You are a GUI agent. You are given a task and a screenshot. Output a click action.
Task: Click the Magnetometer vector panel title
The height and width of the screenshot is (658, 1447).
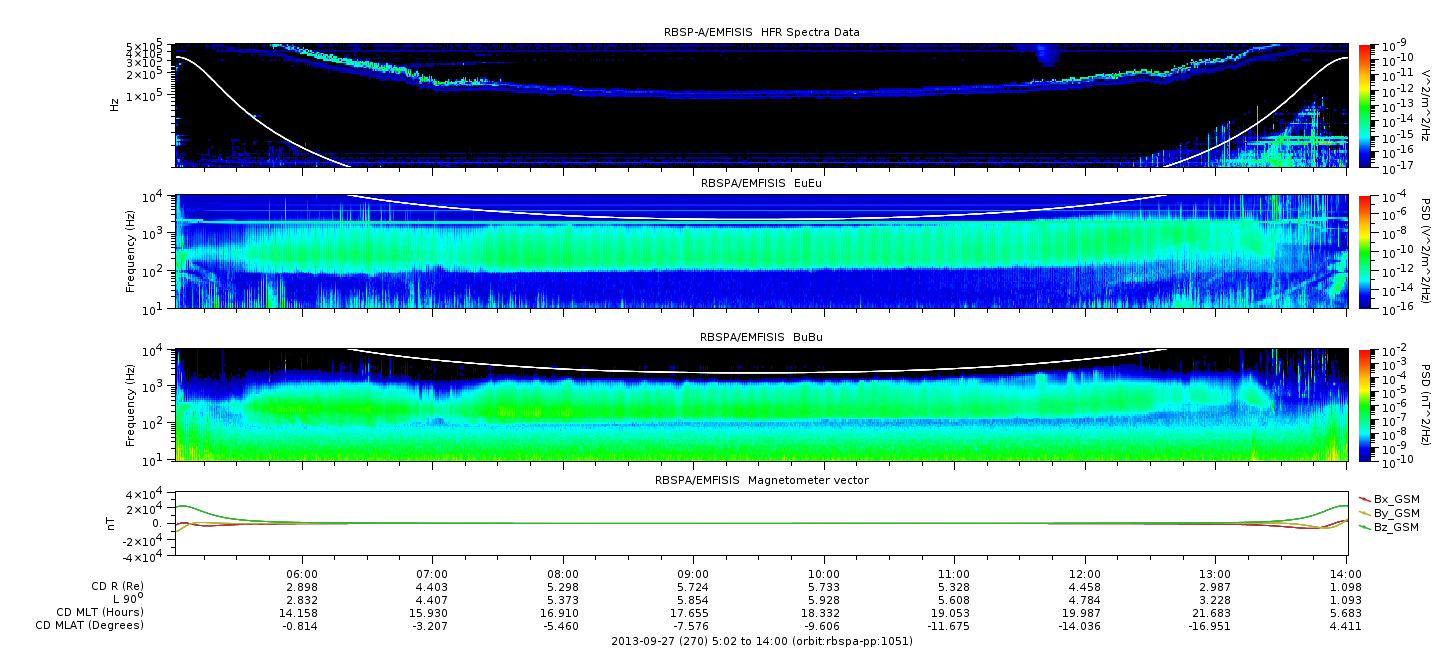761,480
